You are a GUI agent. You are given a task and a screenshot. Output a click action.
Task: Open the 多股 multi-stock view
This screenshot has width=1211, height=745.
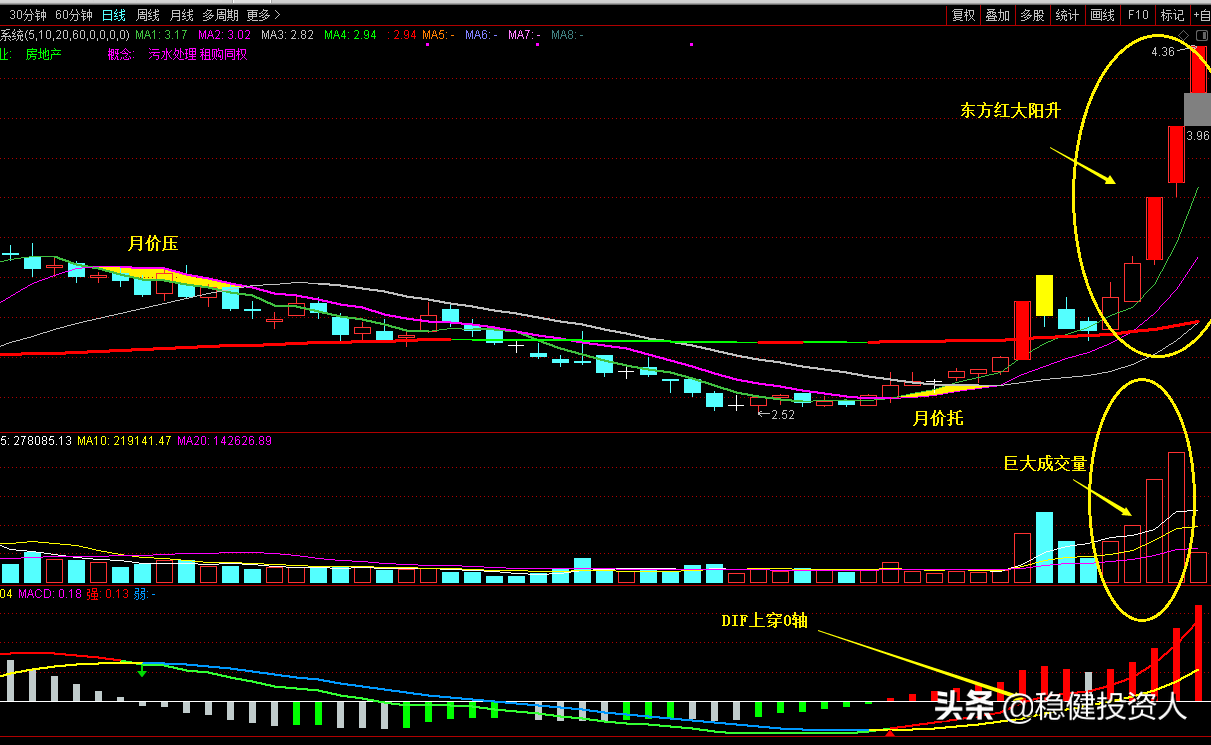pos(1033,15)
